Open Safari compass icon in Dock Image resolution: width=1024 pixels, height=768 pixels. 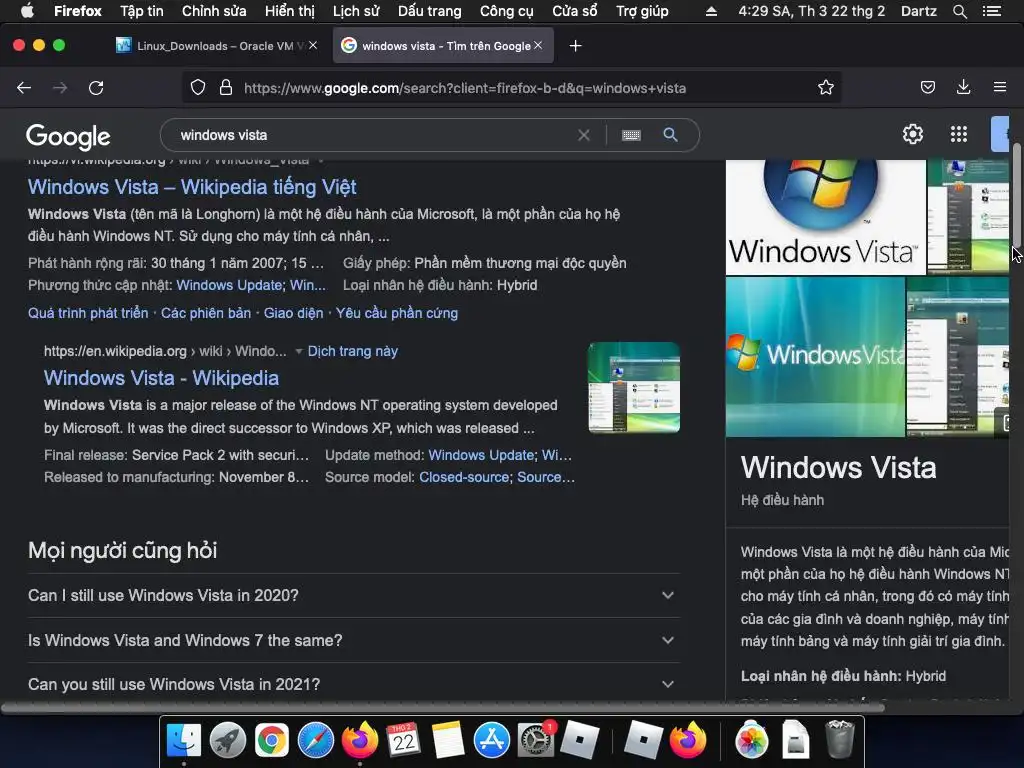(315, 740)
